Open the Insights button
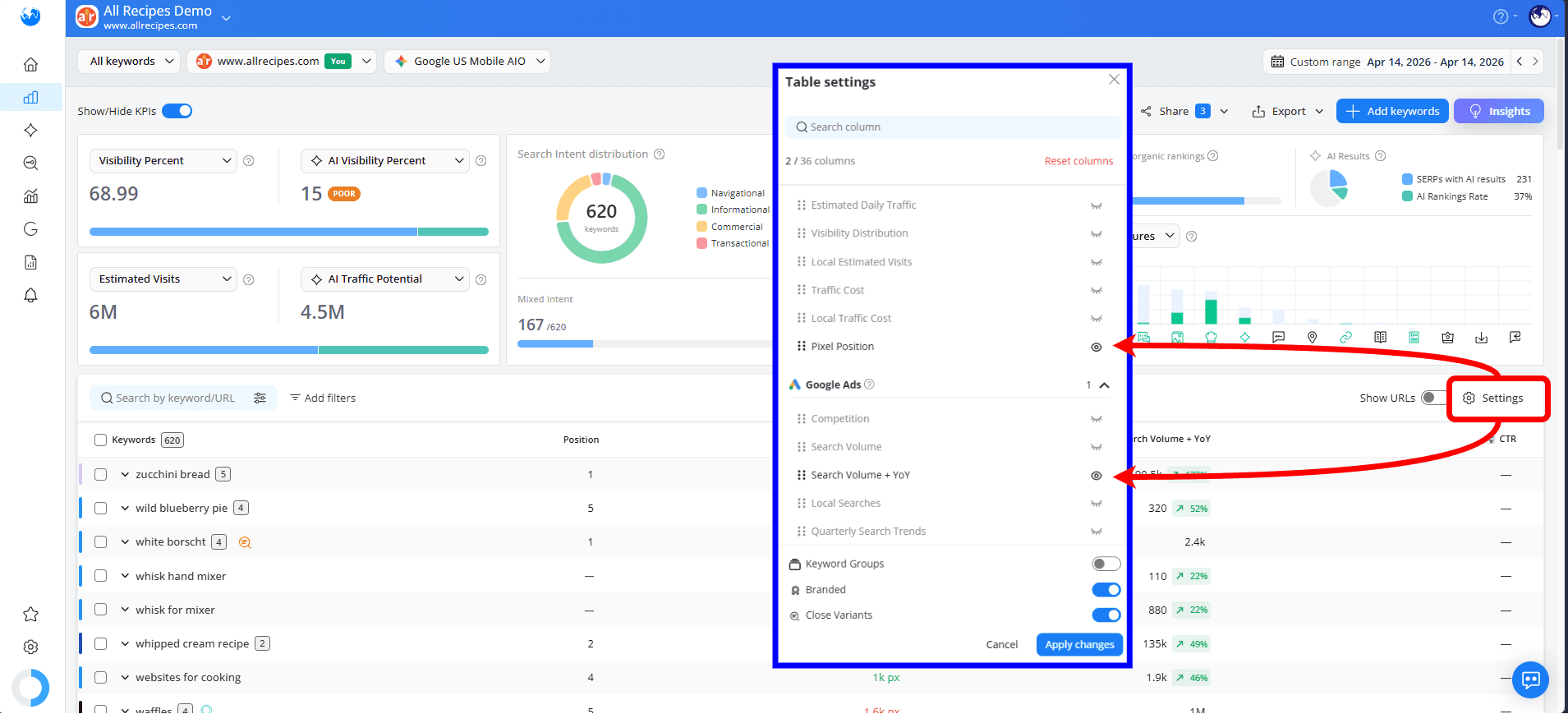Viewport: 1568px width, 714px height. pos(1499,111)
